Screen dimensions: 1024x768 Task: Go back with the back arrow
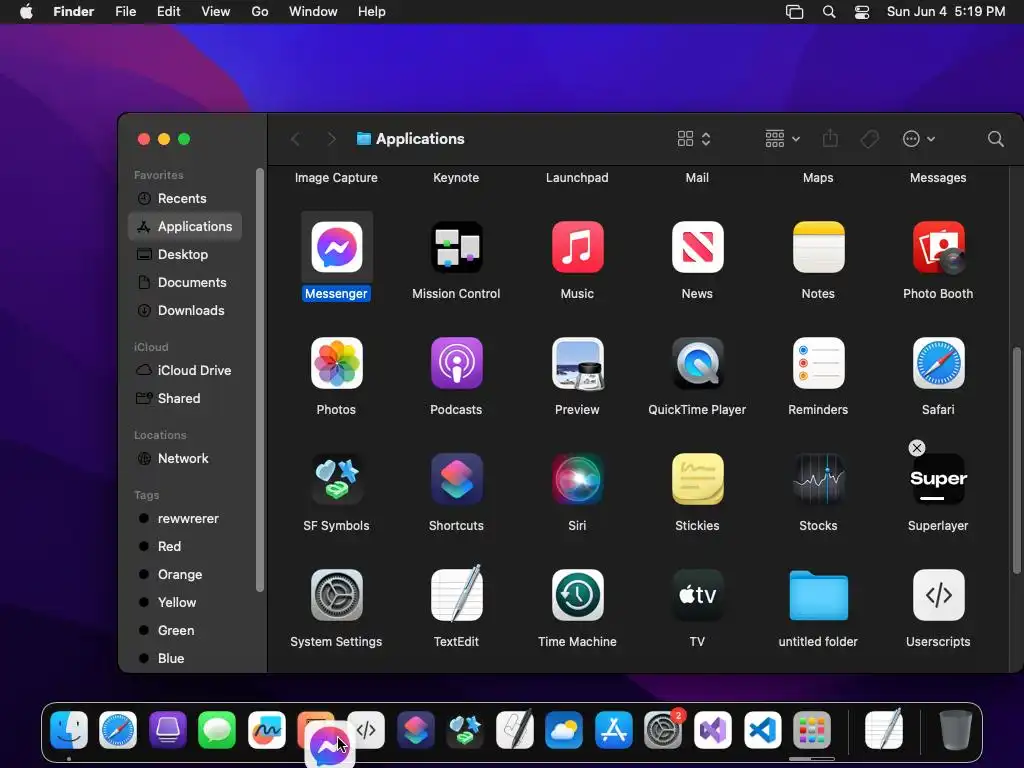[295, 138]
